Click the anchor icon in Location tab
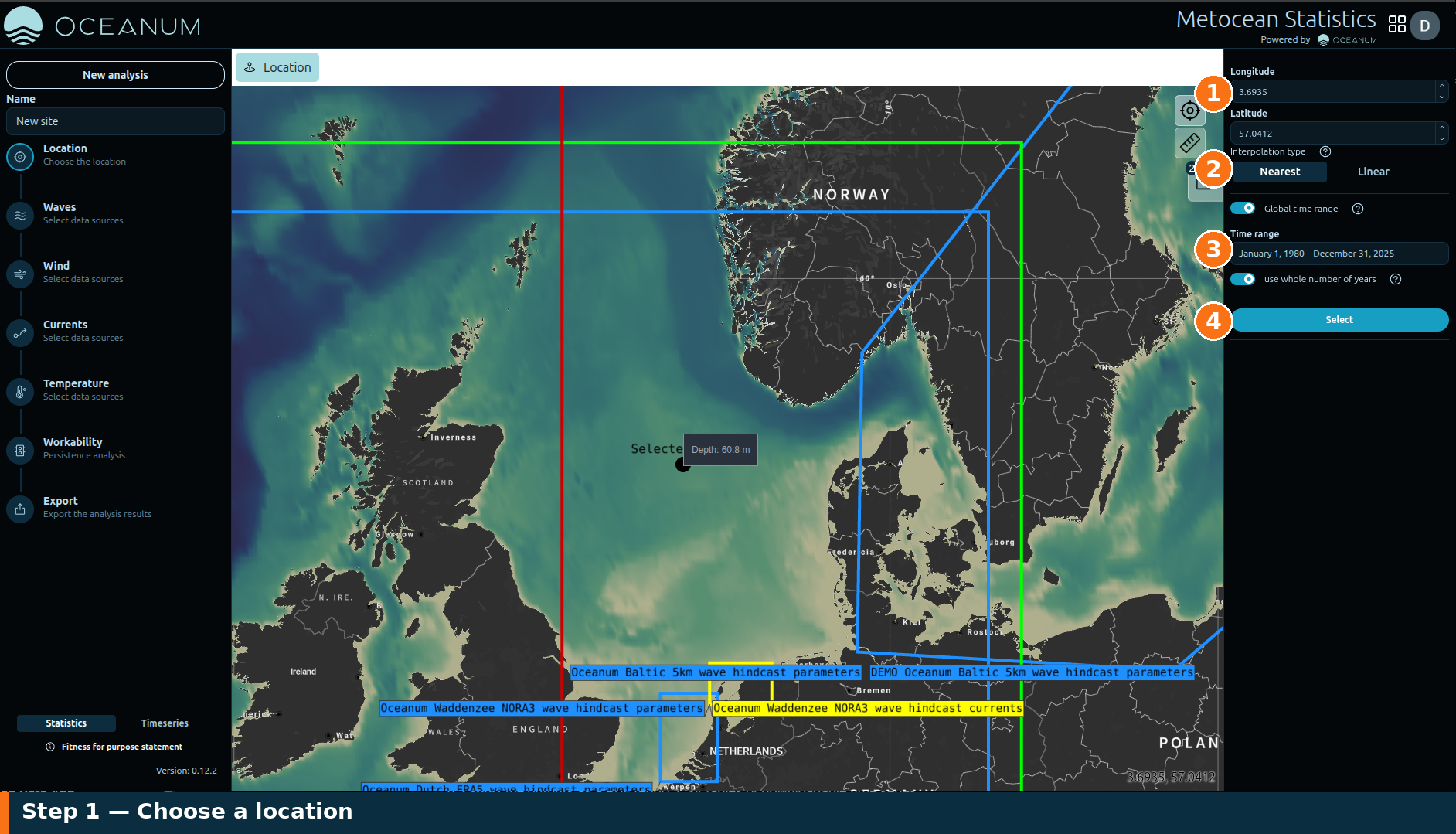1456x834 pixels. click(x=250, y=67)
